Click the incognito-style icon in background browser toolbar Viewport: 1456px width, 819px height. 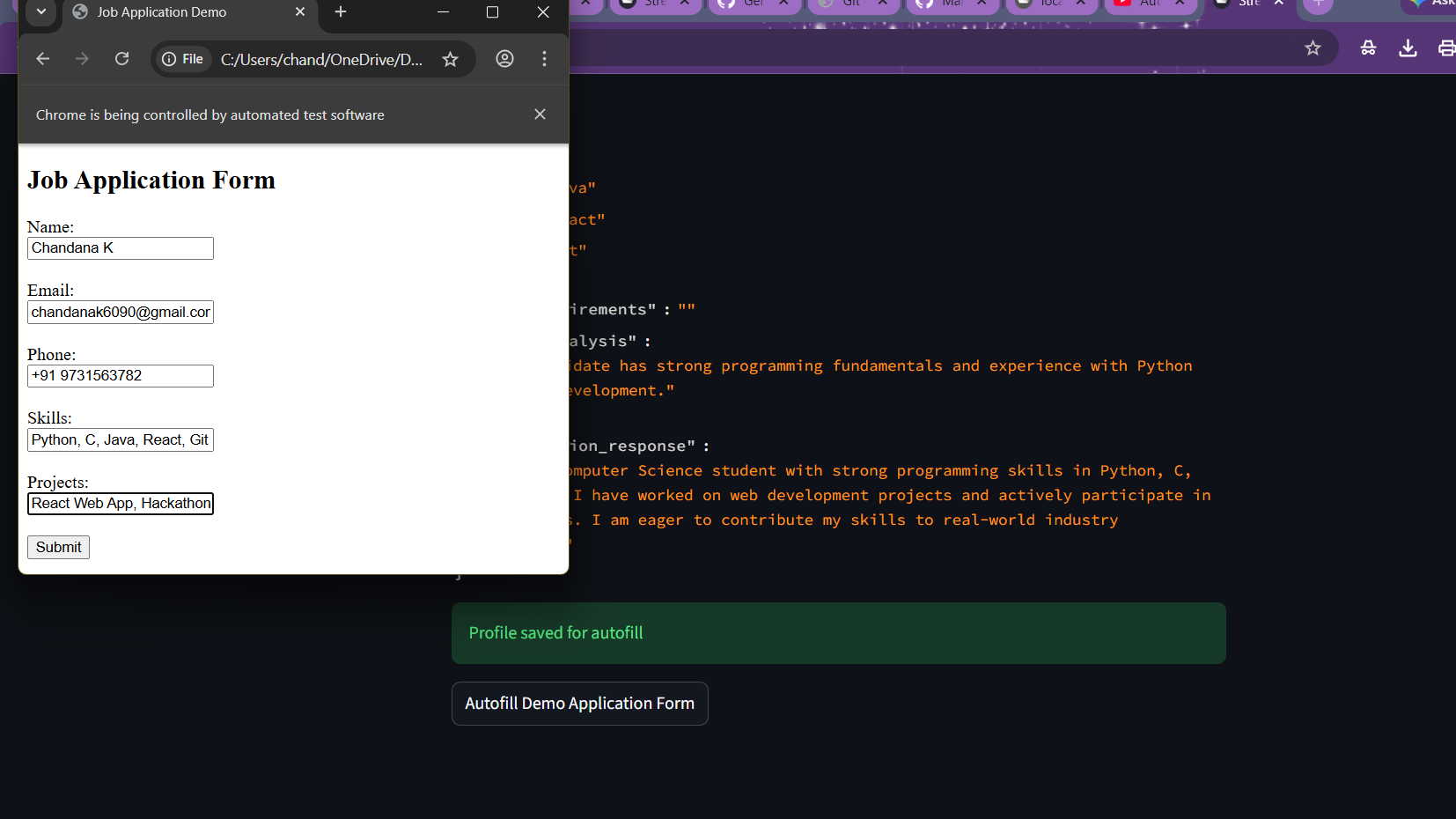tap(1368, 48)
